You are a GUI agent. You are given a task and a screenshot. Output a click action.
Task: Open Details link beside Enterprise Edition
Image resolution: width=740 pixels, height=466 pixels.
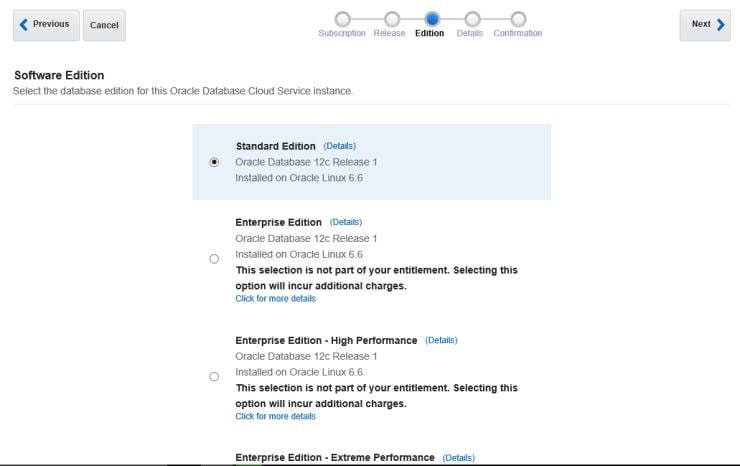coord(345,222)
